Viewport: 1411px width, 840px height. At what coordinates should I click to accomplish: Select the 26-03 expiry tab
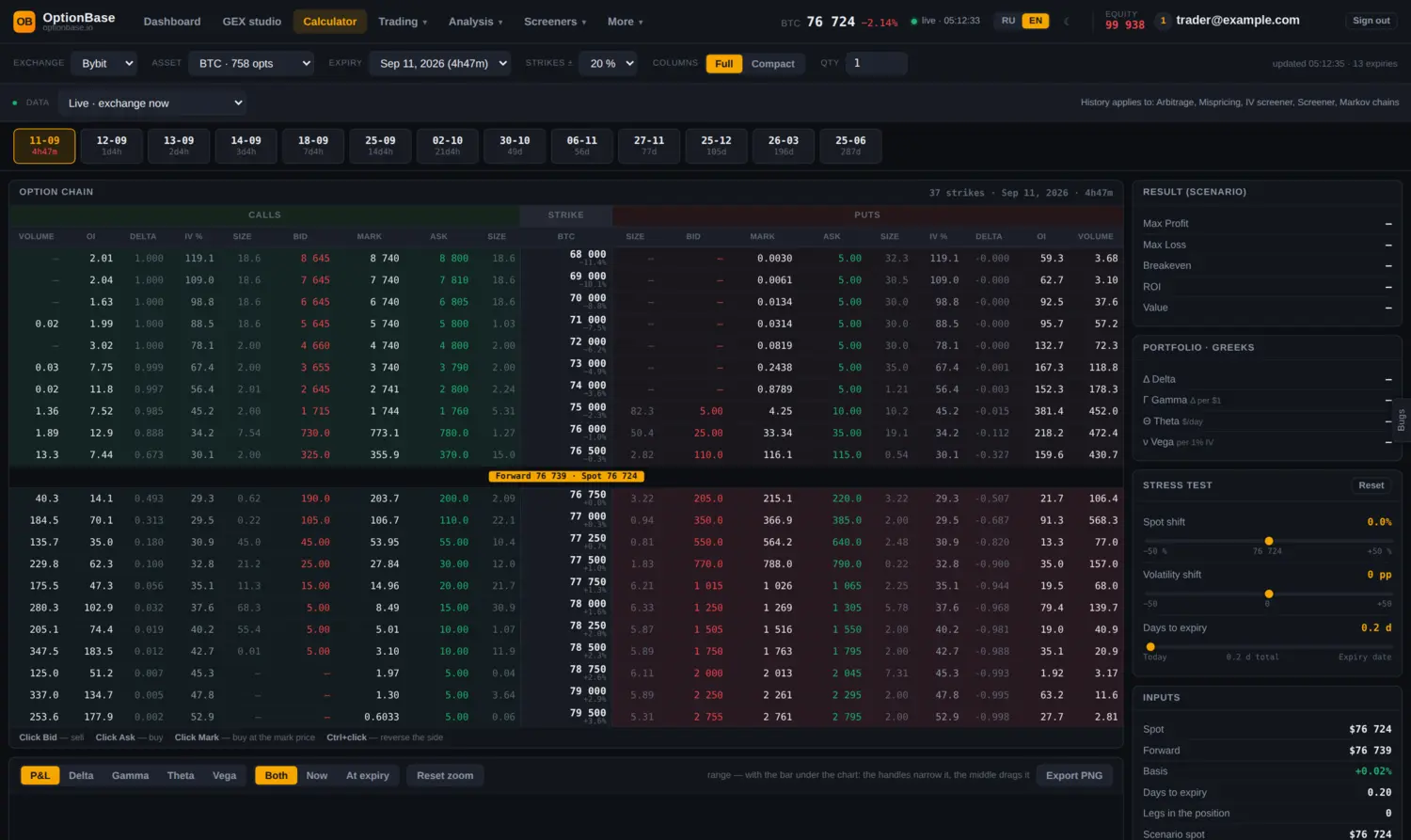pyautogui.click(x=784, y=146)
